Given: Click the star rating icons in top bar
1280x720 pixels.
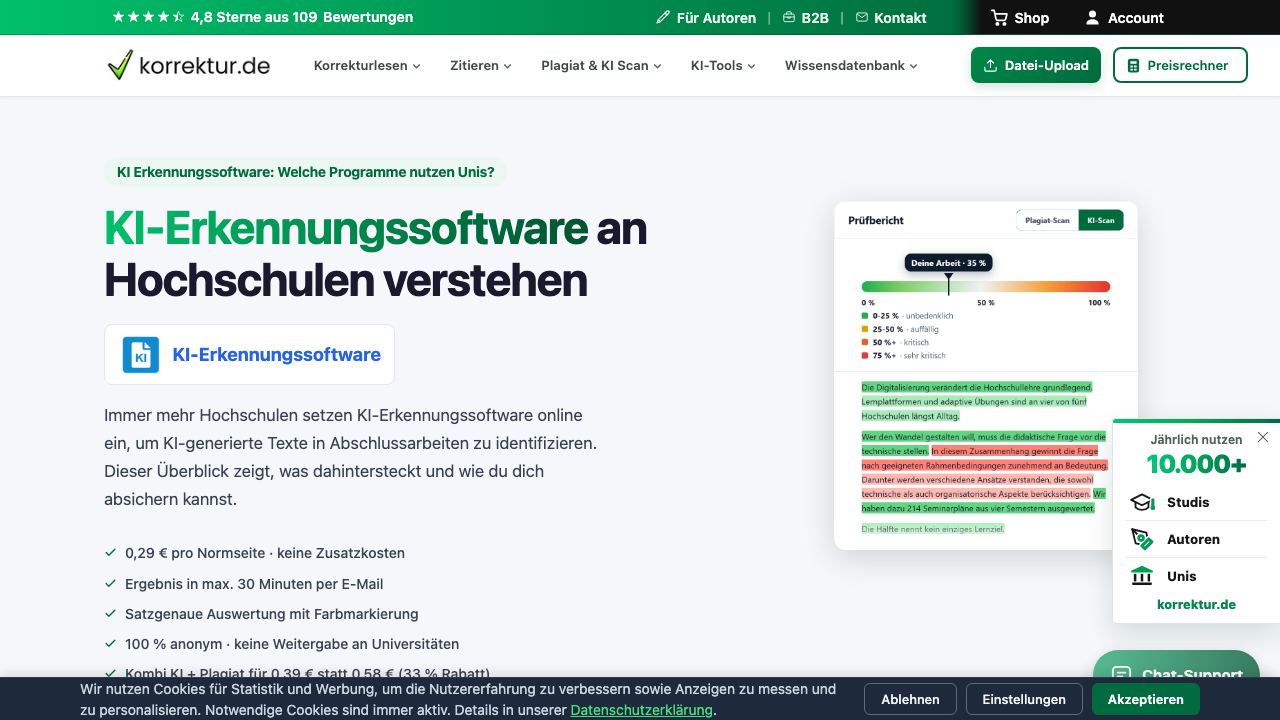Looking at the screenshot, I should pyautogui.click(x=148, y=17).
